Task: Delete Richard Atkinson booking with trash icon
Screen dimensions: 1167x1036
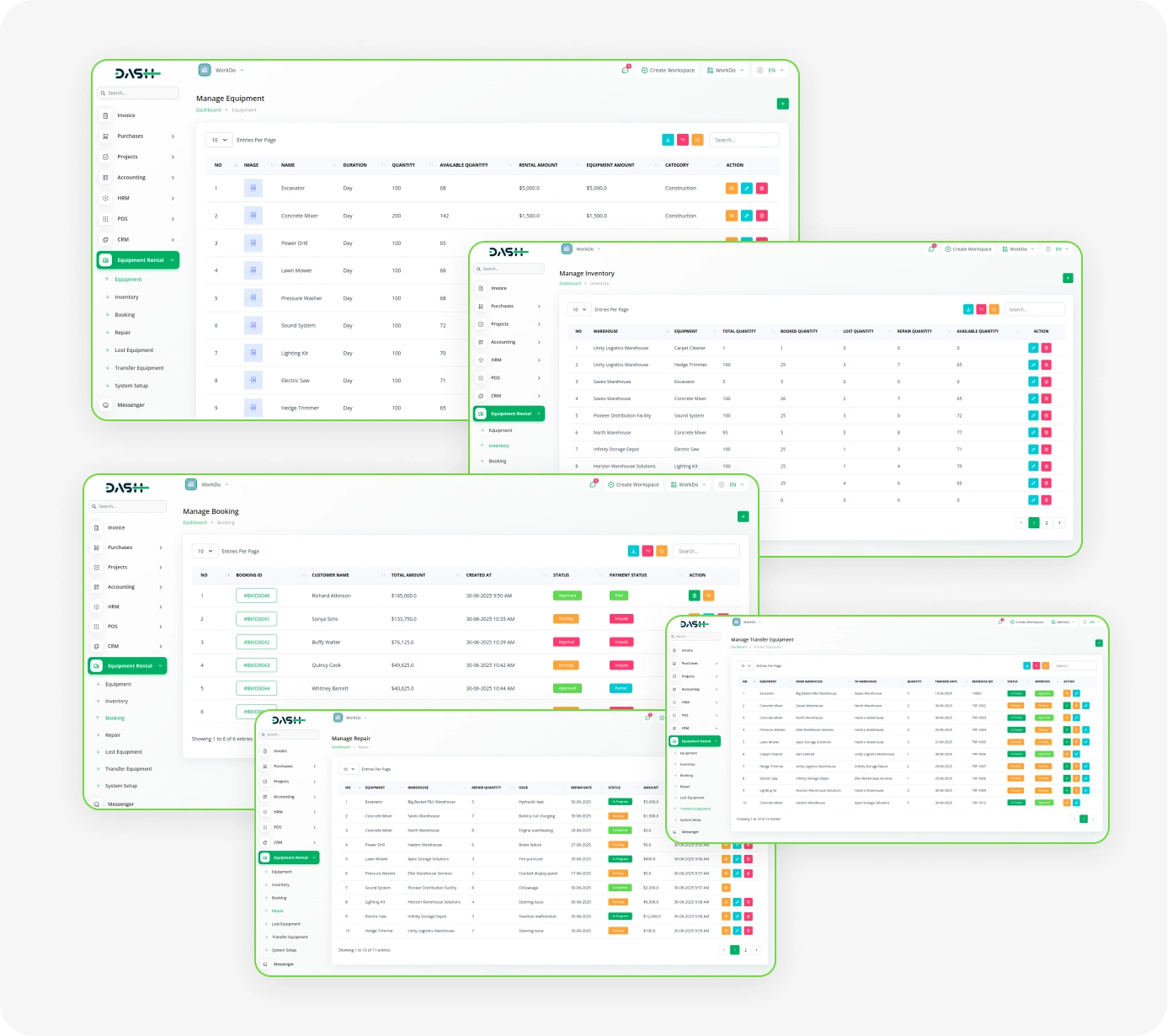Action: tap(694, 595)
